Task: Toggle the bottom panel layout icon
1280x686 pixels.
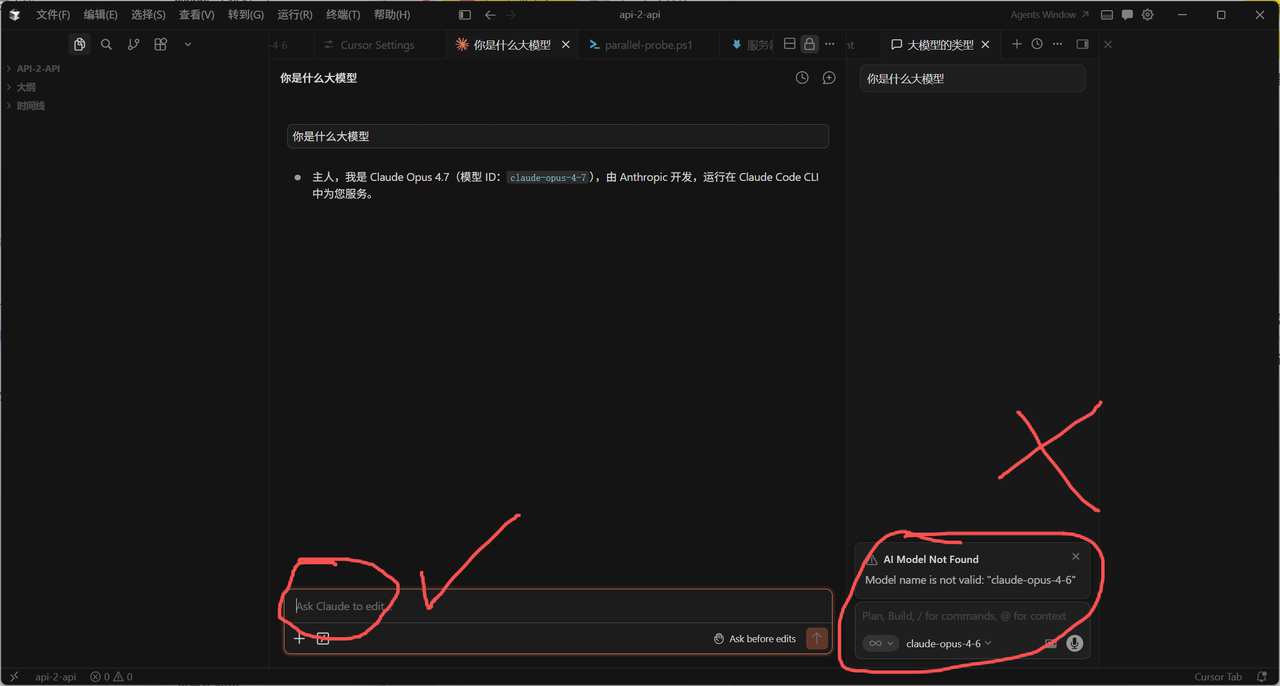Action: coord(1107,15)
